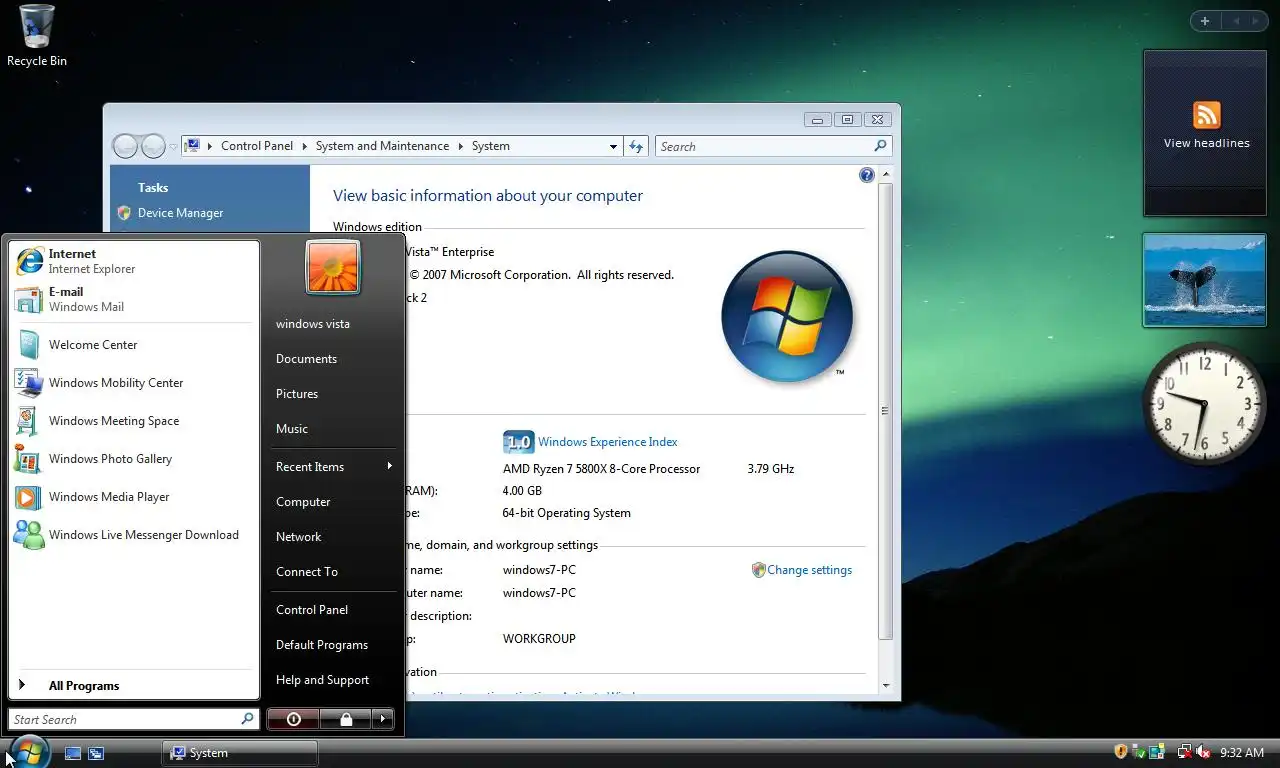Click the Windows Media Player icon
This screenshot has width=1280, height=768.
(29, 497)
